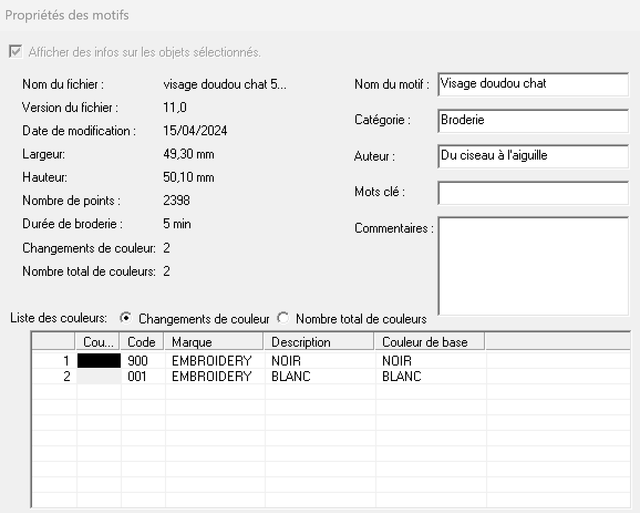Image resolution: width=640 pixels, height=513 pixels.
Task: Select row 2 with code 001
Action: click(139, 377)
